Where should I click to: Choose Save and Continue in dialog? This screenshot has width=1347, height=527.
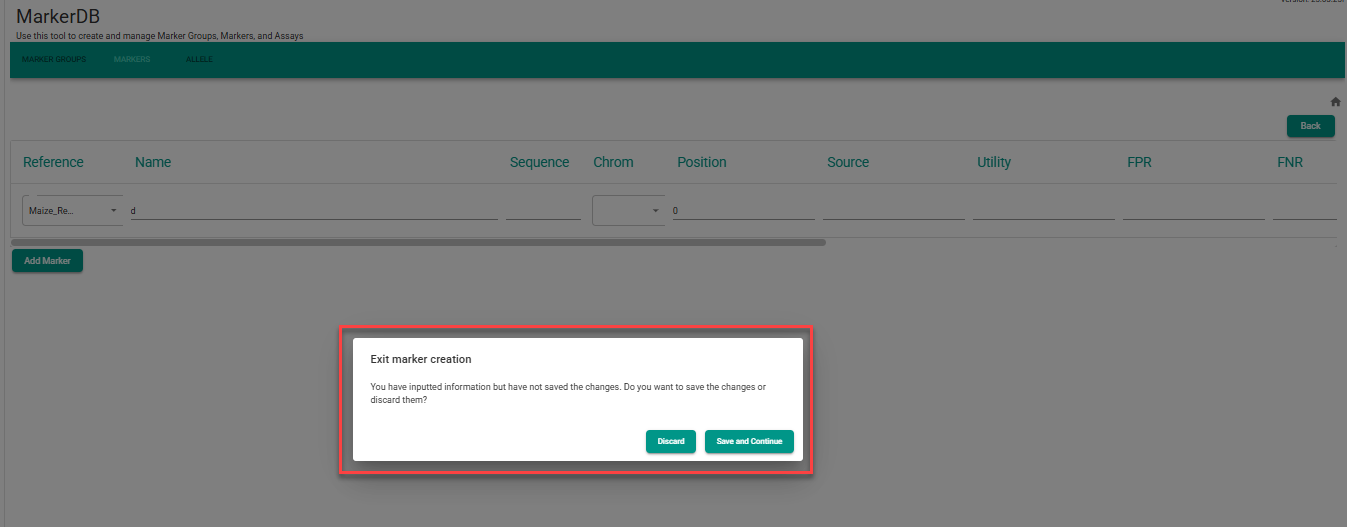[x=749, y=442]
